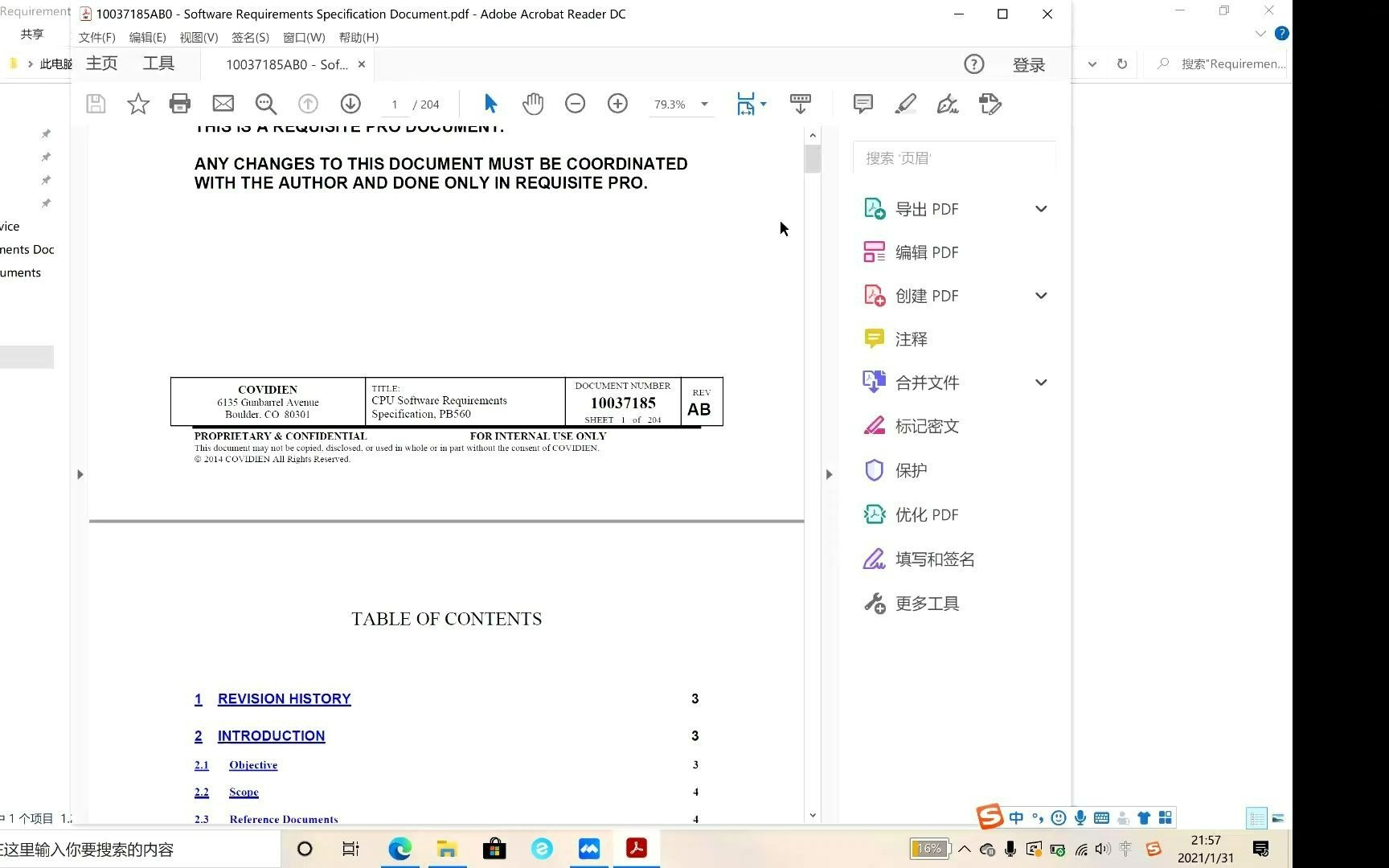This screenshot has height=868, width=1389.
Task: Open the sign document pen tool
Action: pos(948,104)
